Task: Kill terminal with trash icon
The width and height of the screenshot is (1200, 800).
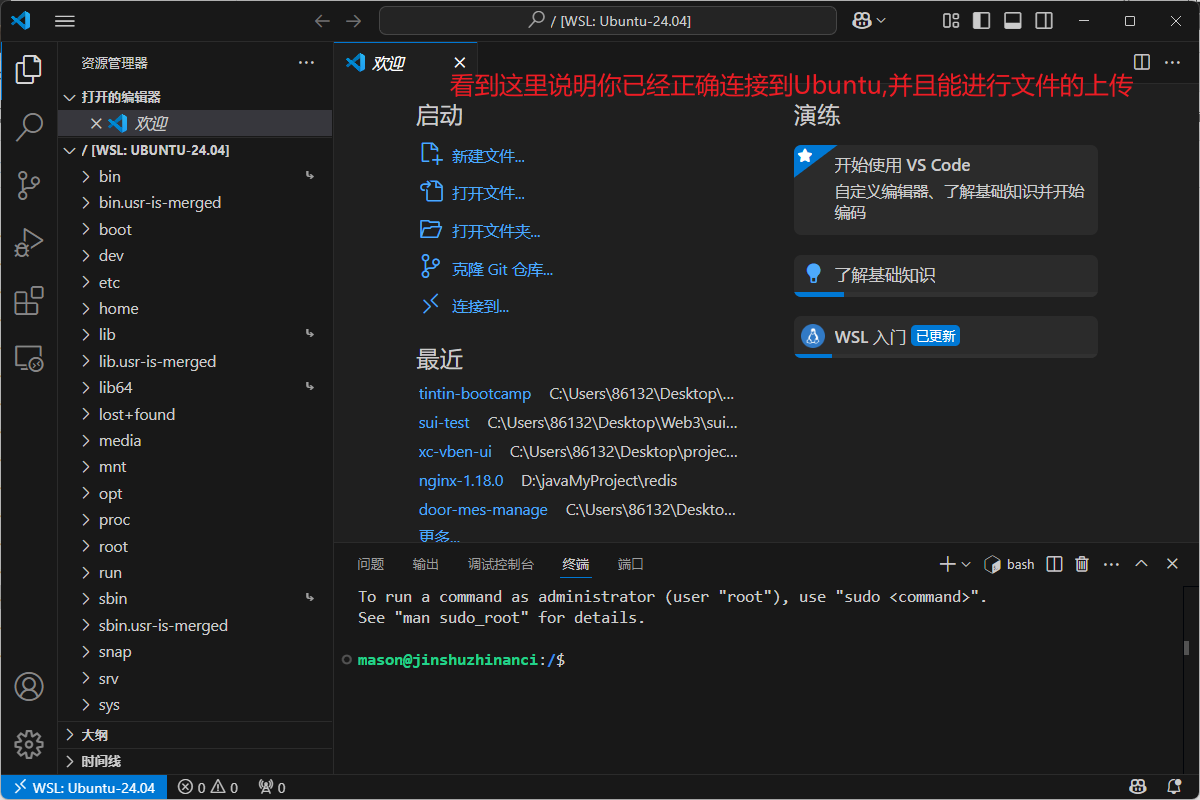Action: point(1082,564)
